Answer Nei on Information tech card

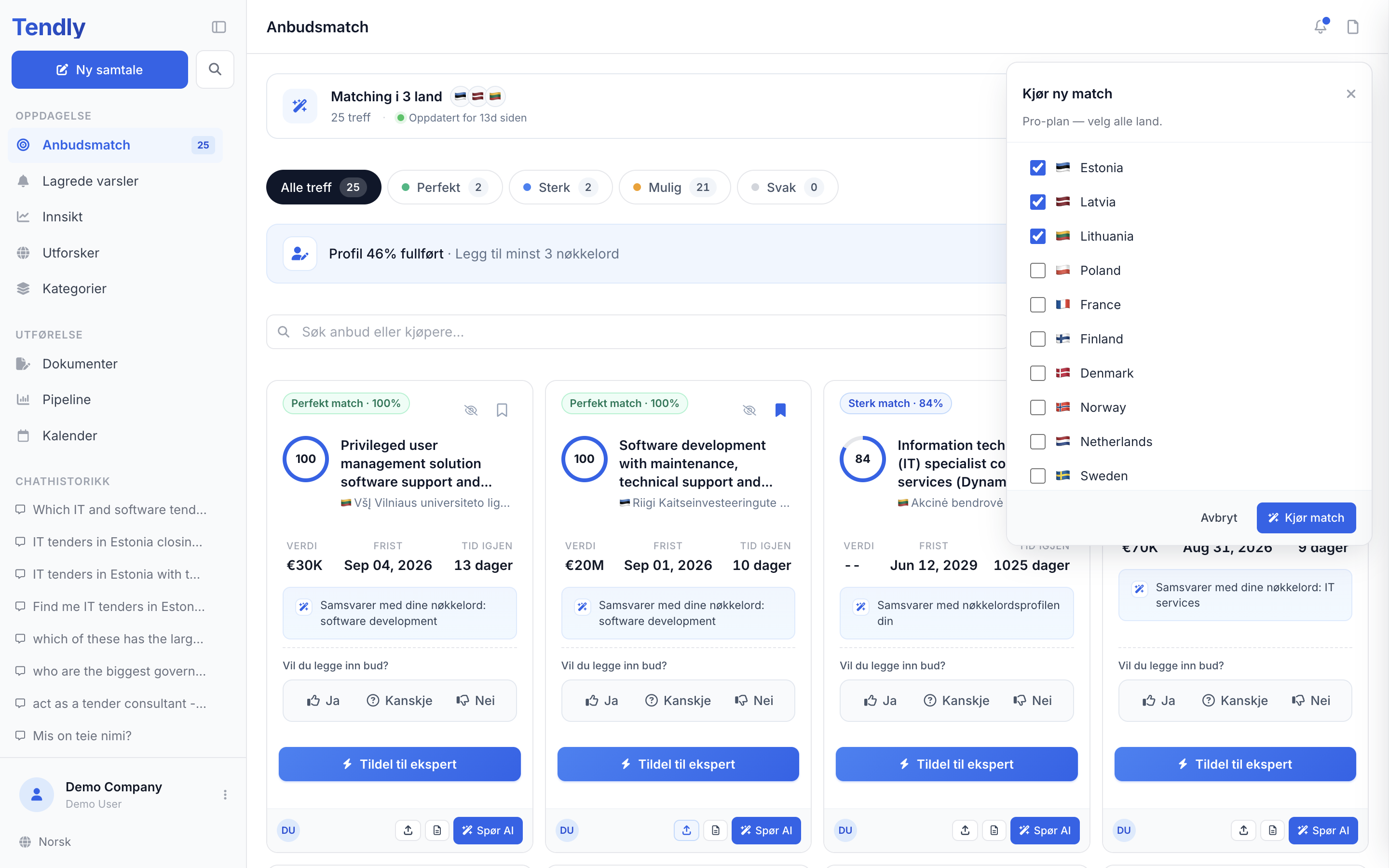[x=1033, y=700]
